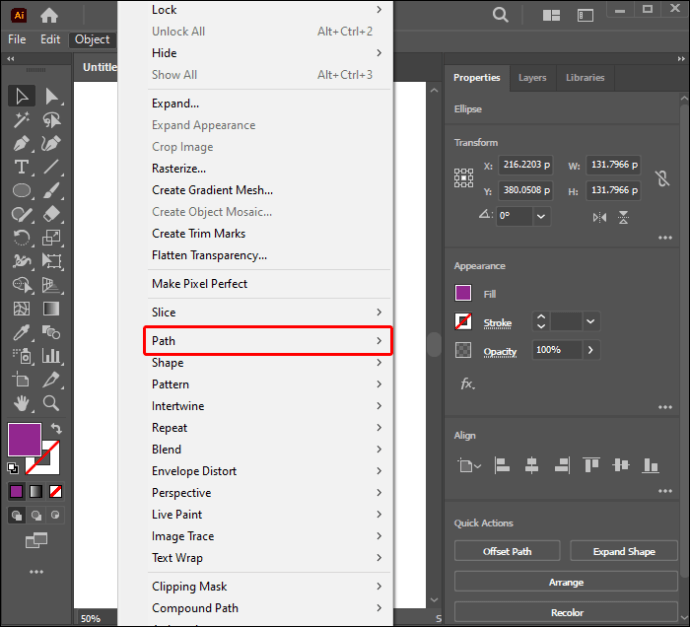The width and height of the screenshot is (690, 627).
Task: Select the Zoom tool in toolbar
Action: (x=51, y=403)
